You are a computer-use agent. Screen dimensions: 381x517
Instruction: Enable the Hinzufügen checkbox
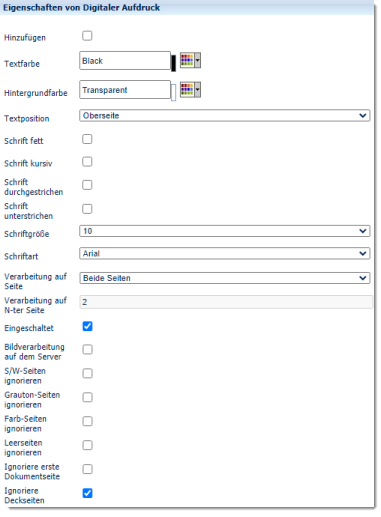pos(87,36)
